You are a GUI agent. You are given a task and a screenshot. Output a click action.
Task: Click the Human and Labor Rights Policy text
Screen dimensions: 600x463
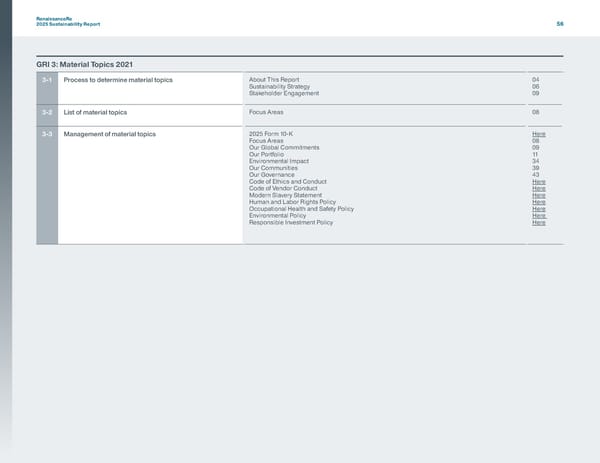(292, 202)
